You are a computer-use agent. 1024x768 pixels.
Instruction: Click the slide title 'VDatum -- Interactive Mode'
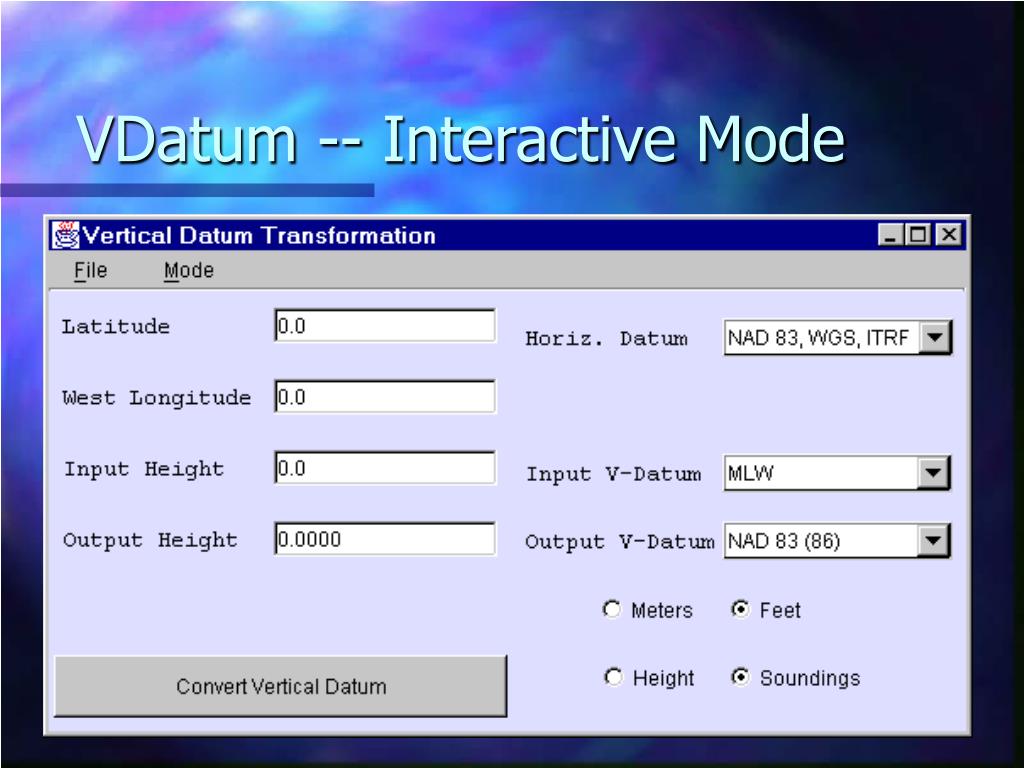461,139
